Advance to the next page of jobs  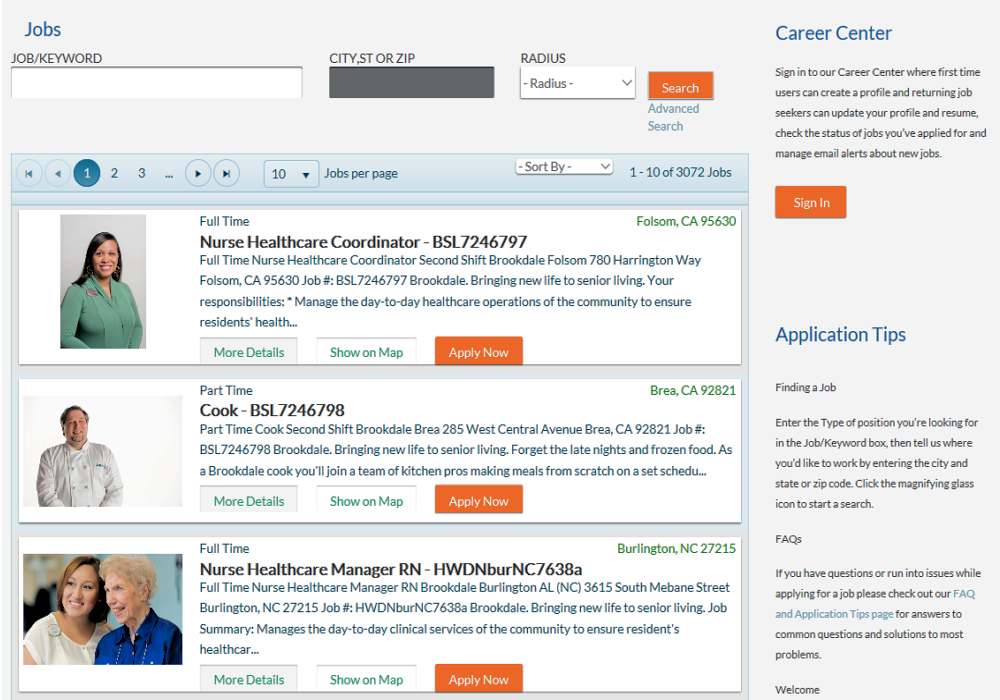[198, 172]
